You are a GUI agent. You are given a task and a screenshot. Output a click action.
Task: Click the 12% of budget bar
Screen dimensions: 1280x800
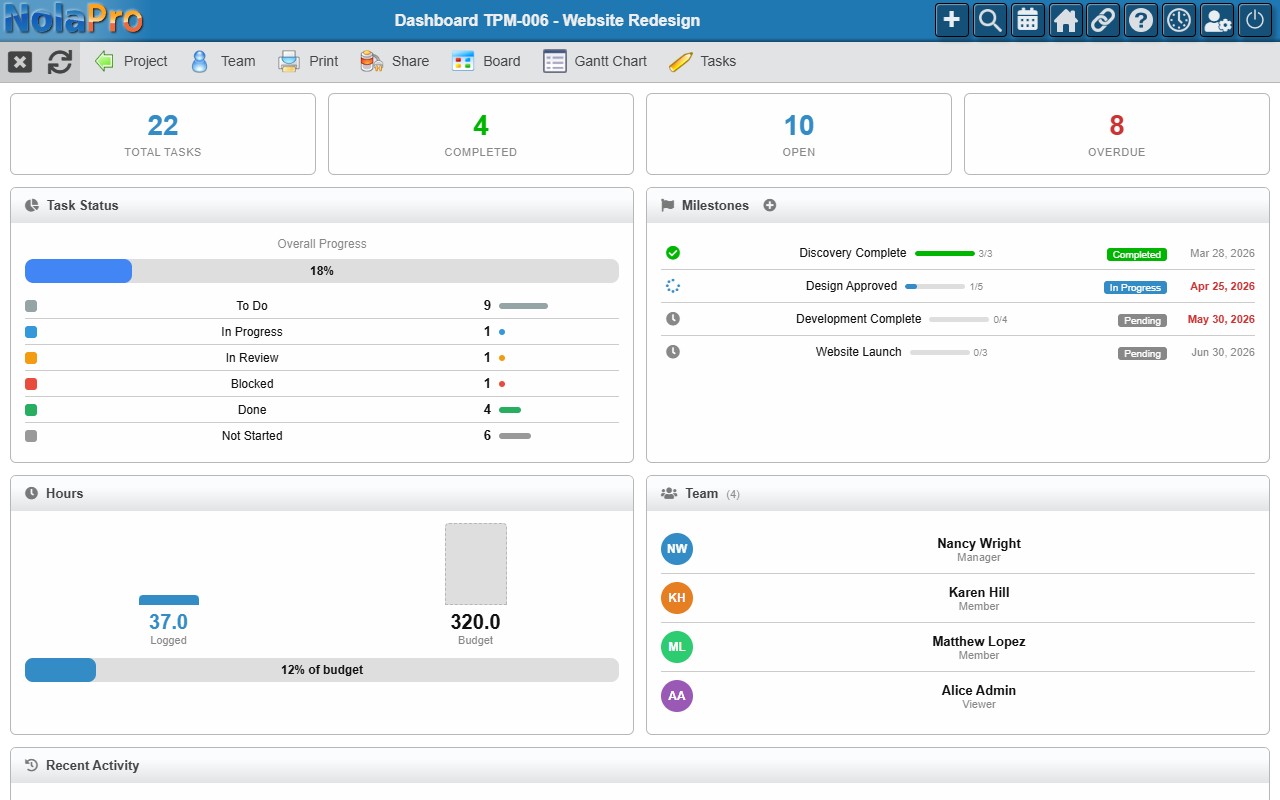click(x=322, y=670)
